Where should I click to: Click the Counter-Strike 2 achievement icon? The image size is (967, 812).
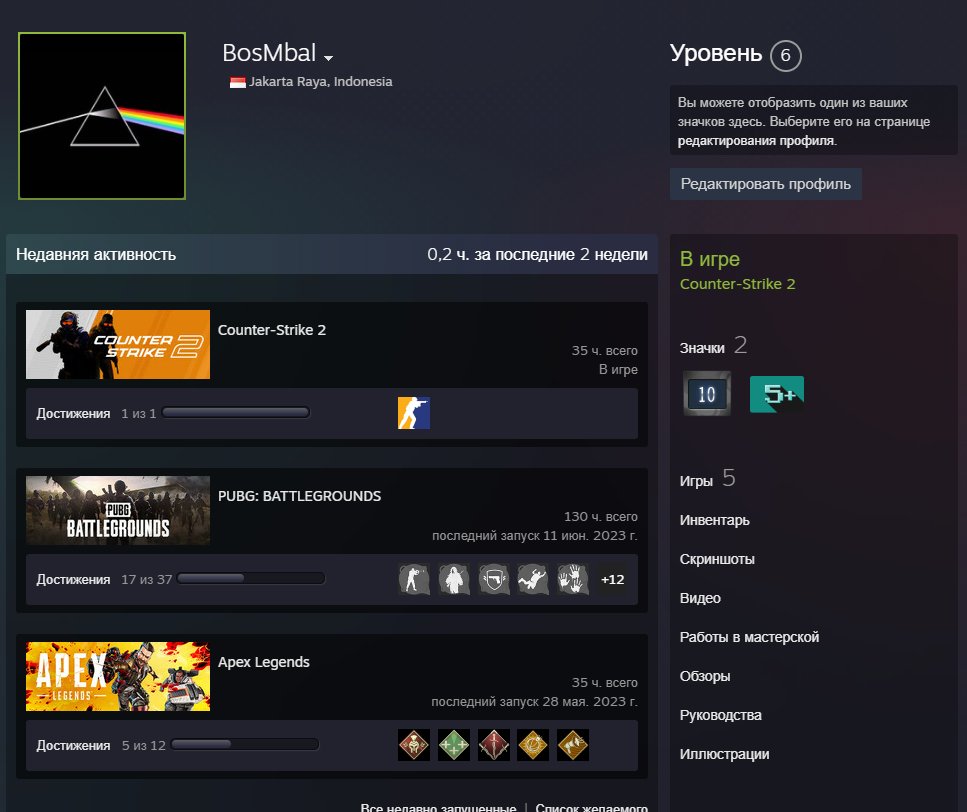(414, 413)
